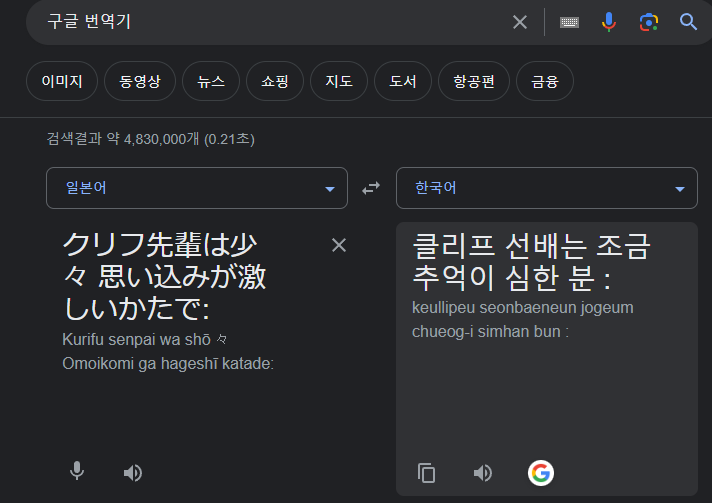
Task: Select the 금융 filter chip
Action: pyautogui.click(x=545, y=81)
